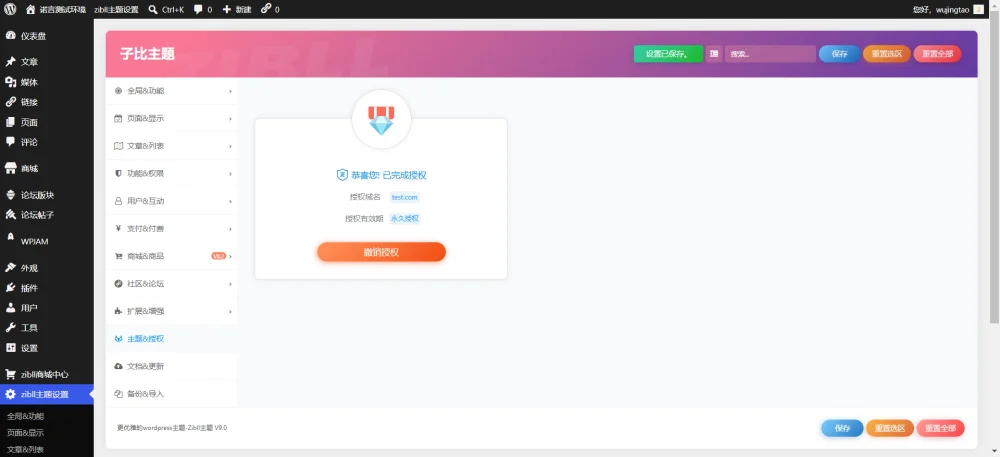Screen dimensions: 1000x457
Task: Click the 设置已保存 green notice
Action: (668, 54)
